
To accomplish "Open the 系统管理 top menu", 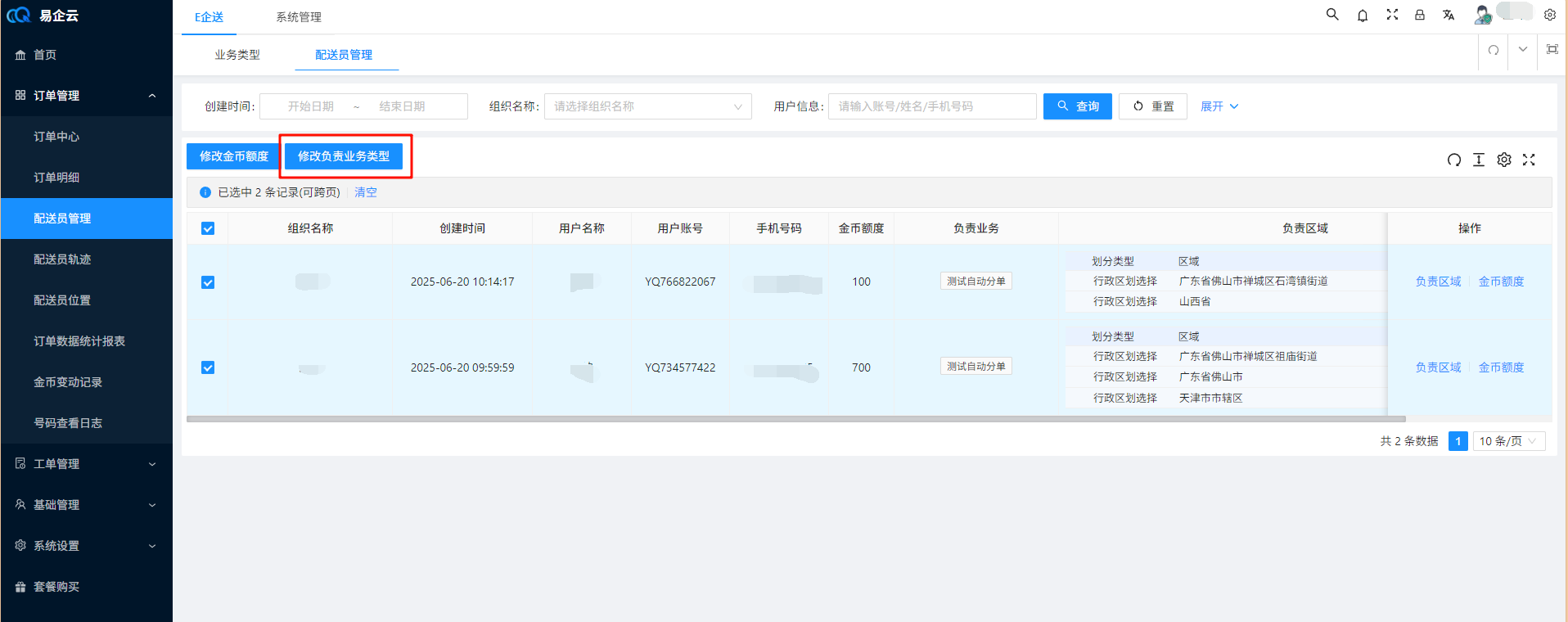I will (299, 17).
